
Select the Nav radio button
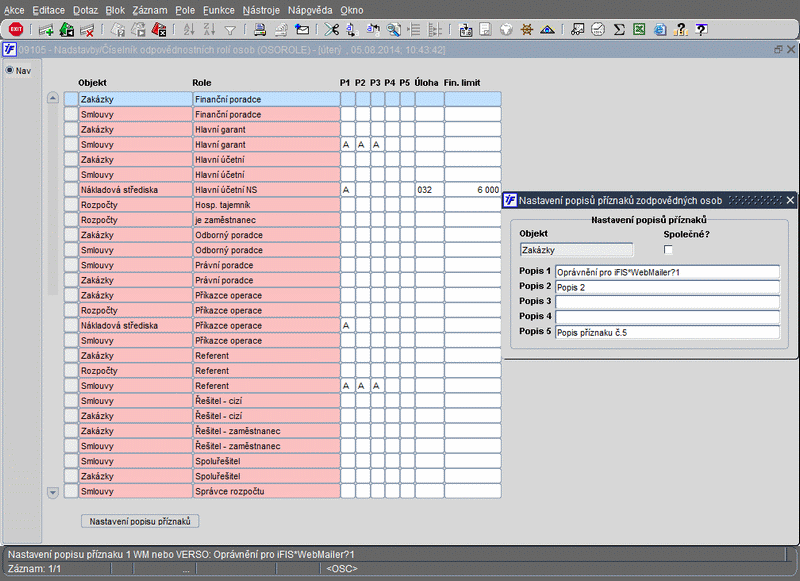(10, 70)
